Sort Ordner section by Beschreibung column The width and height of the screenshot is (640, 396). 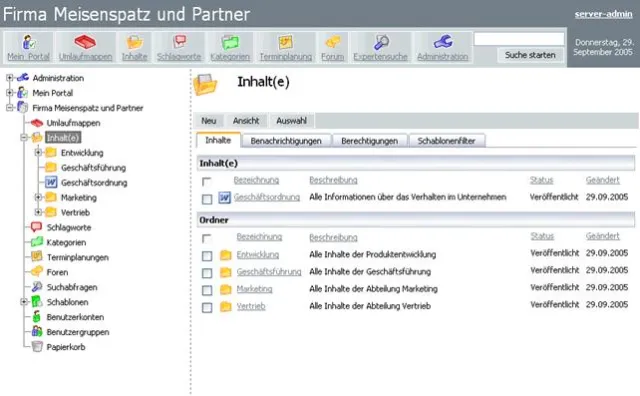coord(333,237)
